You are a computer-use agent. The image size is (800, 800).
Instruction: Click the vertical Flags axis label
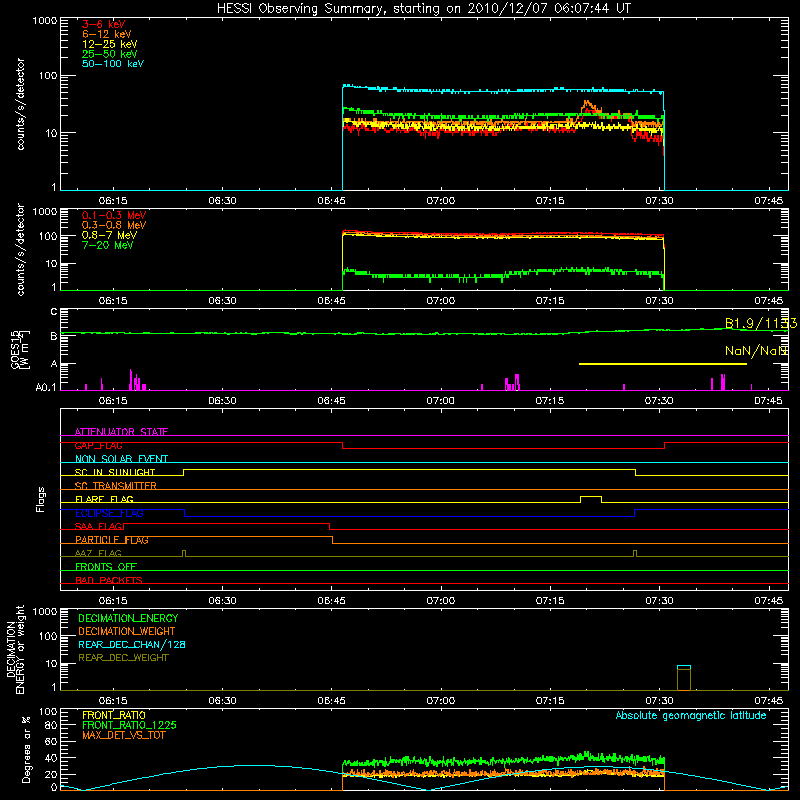click(x=41, y=499)
